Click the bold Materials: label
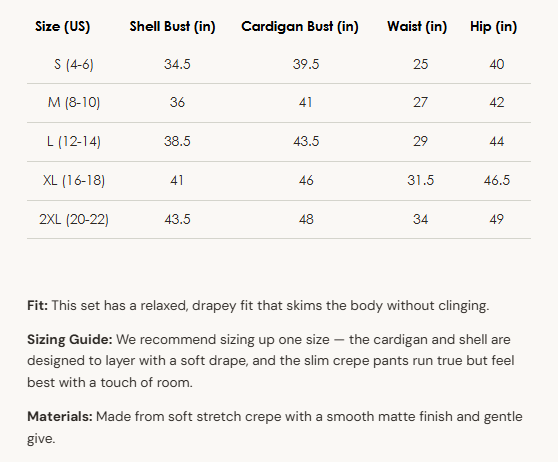The height and width of the screenshot is (462, 558). tap(60, 416)
